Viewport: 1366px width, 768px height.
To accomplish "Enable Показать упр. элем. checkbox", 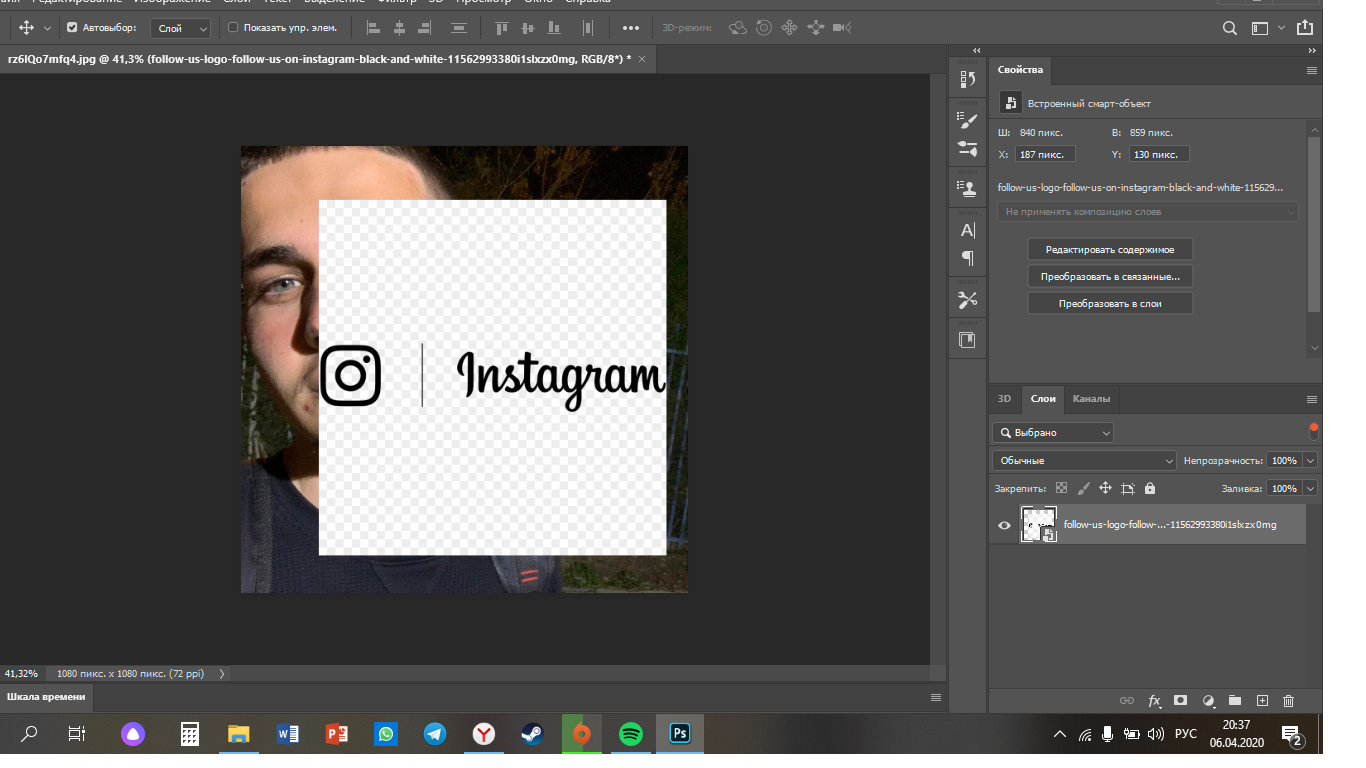I will coord(233,28).
